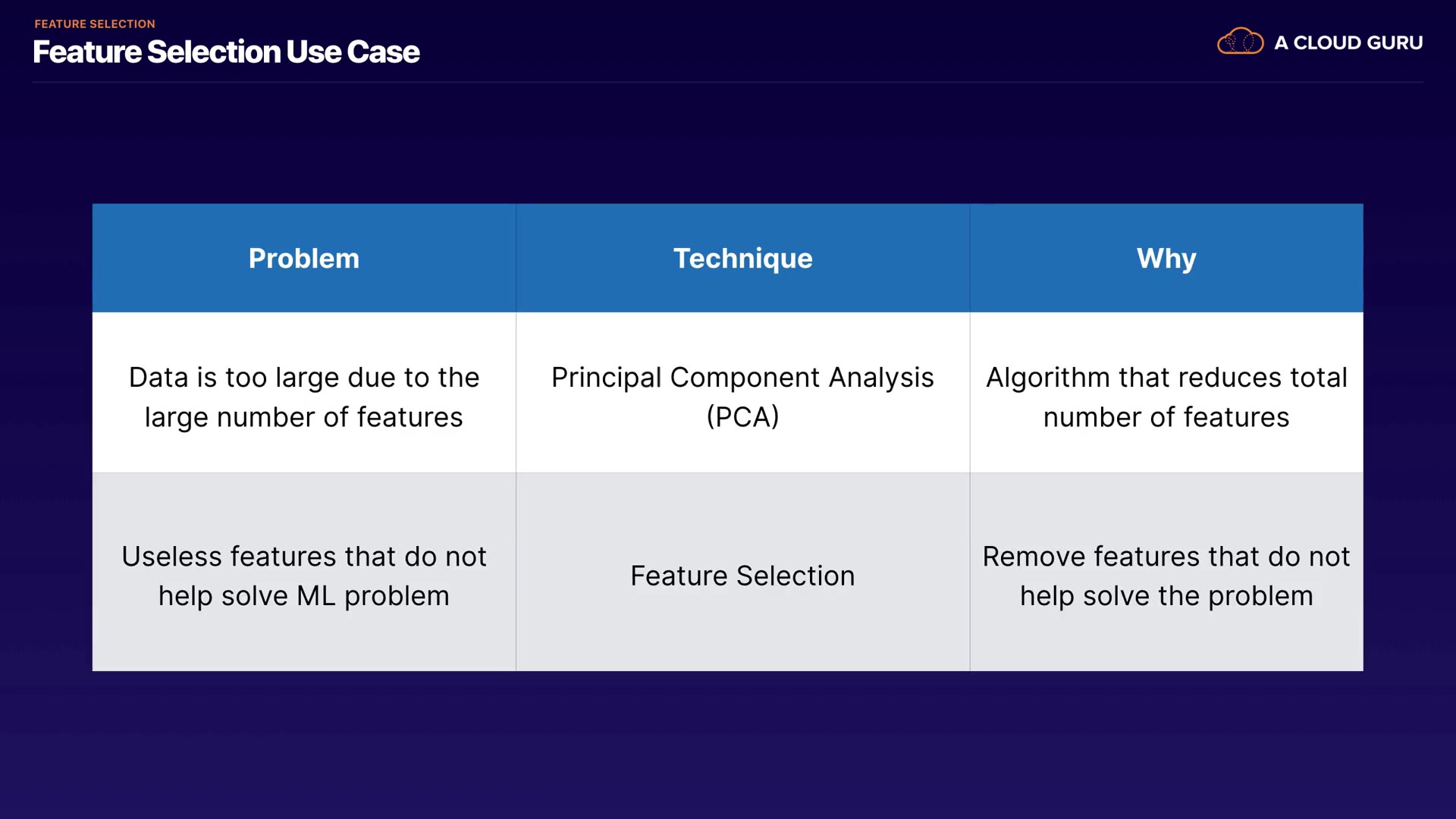This screenshot has width=1456, height=819.
Task: Click the orange "FEATURE SELECTION" section label
Action: 95,24
